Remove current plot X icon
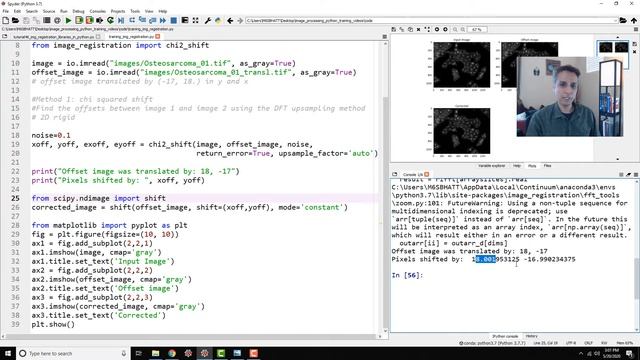Image resolution: width=640 pixels, height=360 pixels. (418, 29)
